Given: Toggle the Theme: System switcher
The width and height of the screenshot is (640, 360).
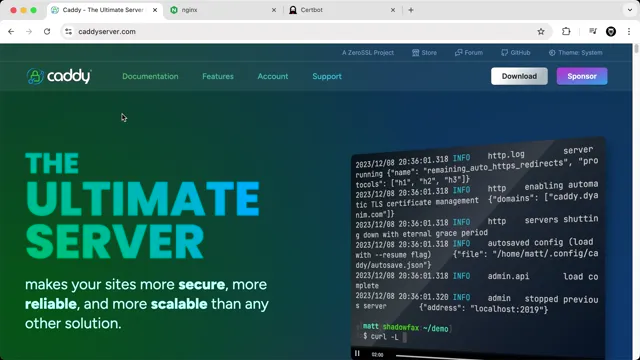Looking at the screenshot, I should click(575, 53).
